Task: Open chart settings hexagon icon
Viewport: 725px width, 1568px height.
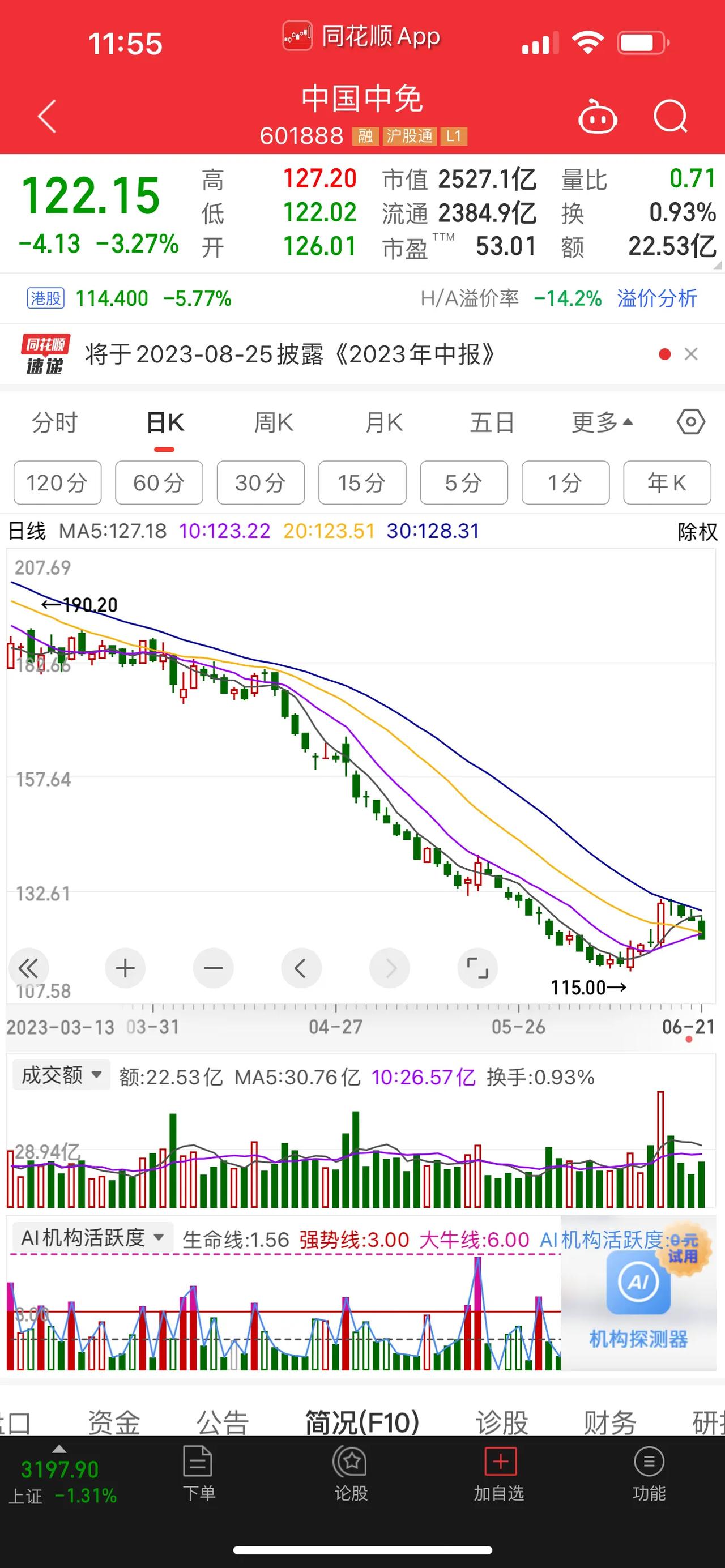Action: [691, 422]
